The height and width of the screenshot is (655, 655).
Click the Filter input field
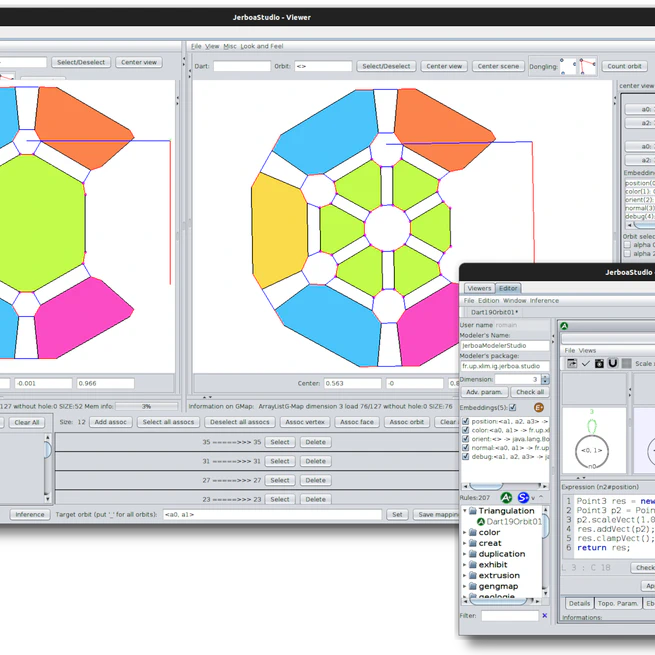pos(510,615)
